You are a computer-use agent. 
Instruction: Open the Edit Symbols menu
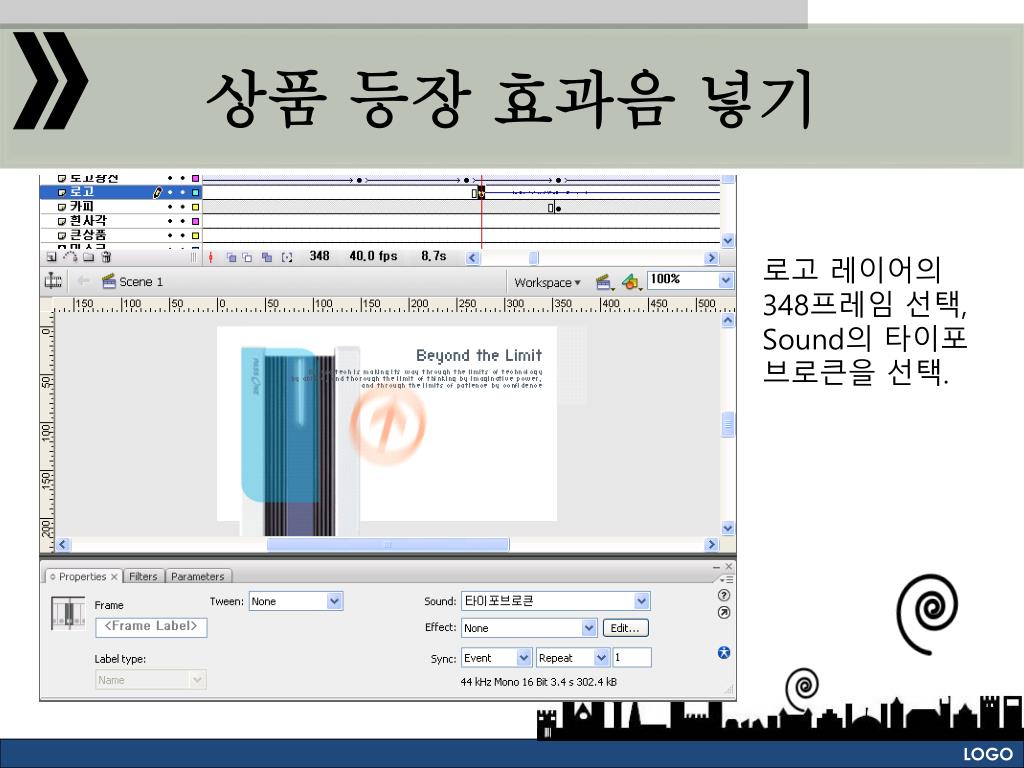click(632, 282)
